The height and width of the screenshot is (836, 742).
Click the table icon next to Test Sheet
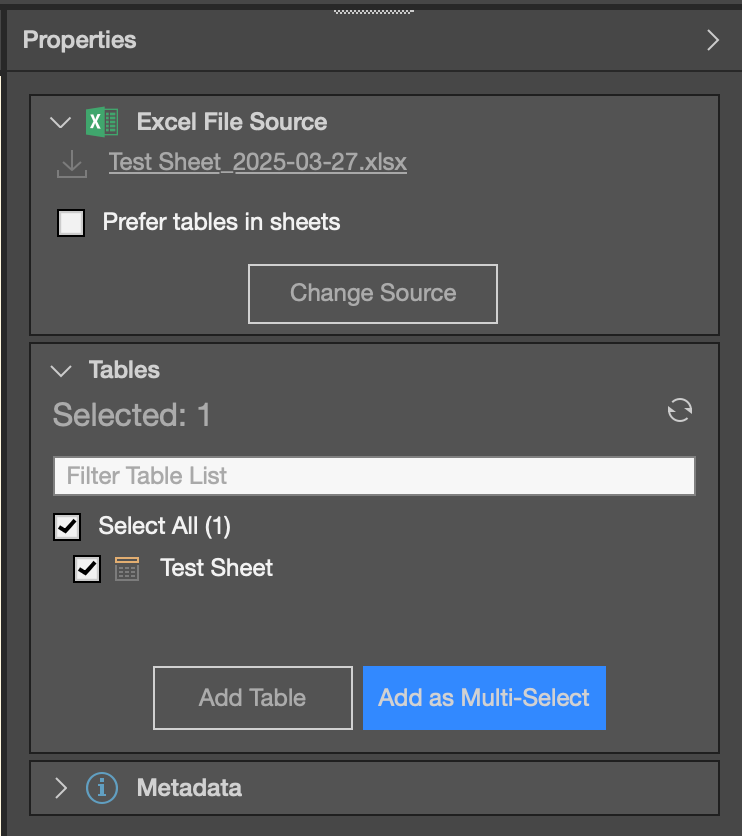127,569
